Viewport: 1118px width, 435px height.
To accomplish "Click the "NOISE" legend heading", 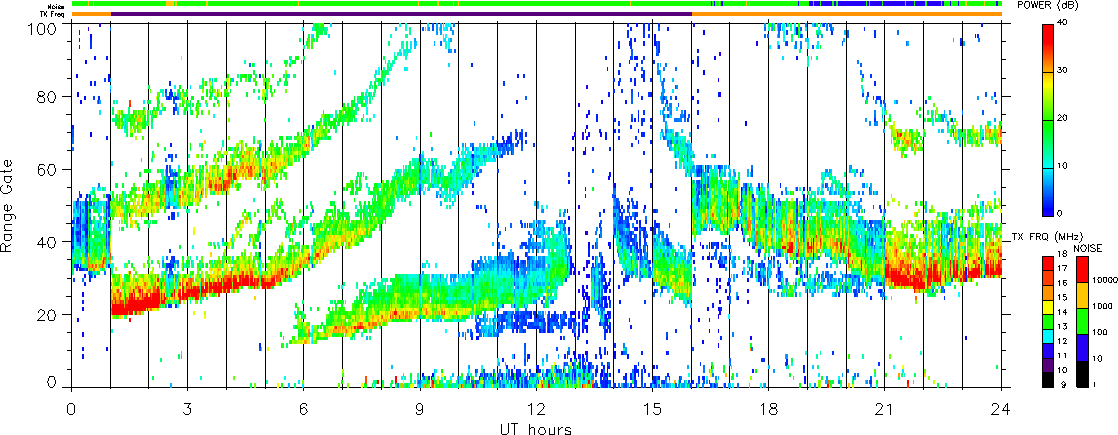I will (1088, 249).
